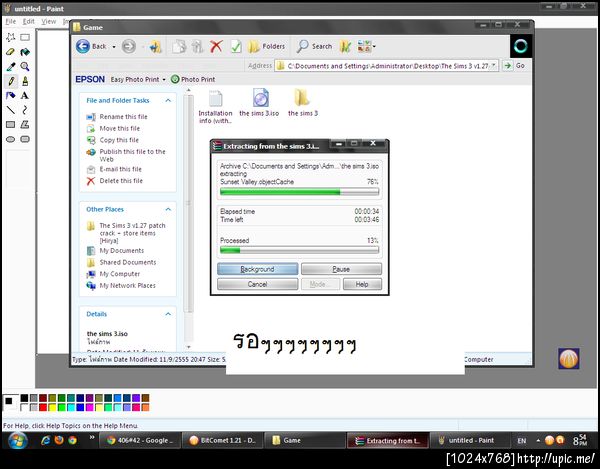Choose the Rectangle shape tool in Paint

pyautogui.click(x=11, y=124)
